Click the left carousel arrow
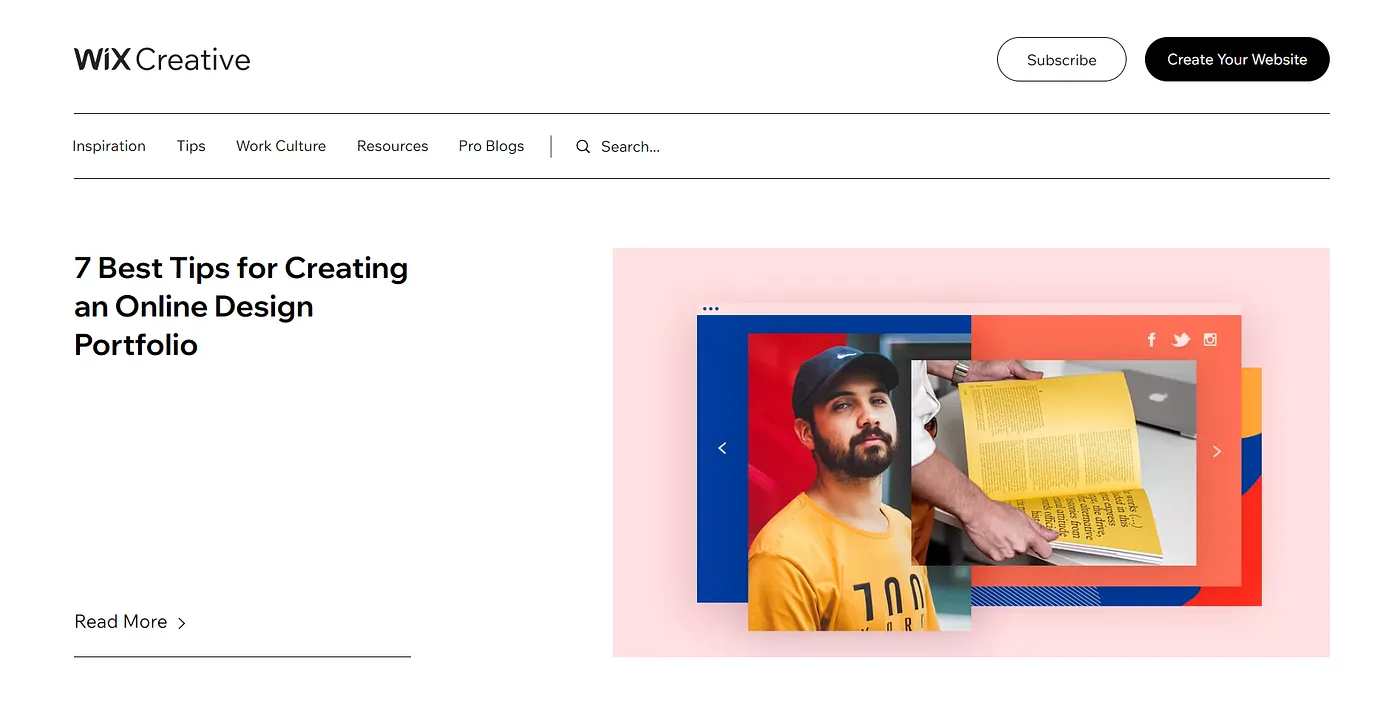Image resolution: width=1400 pixels, height=718 pixels. [723, 449]
